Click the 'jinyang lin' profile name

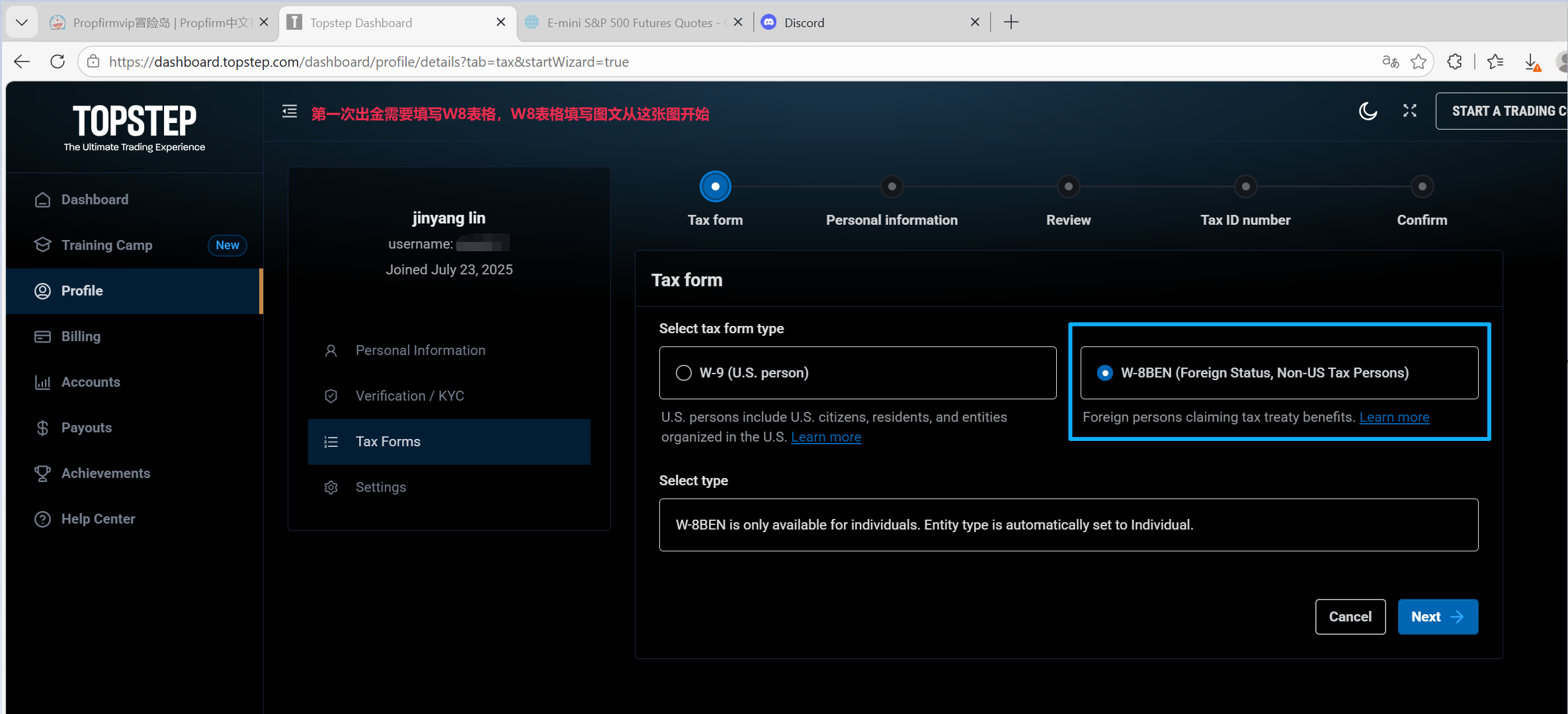point(449,218)
